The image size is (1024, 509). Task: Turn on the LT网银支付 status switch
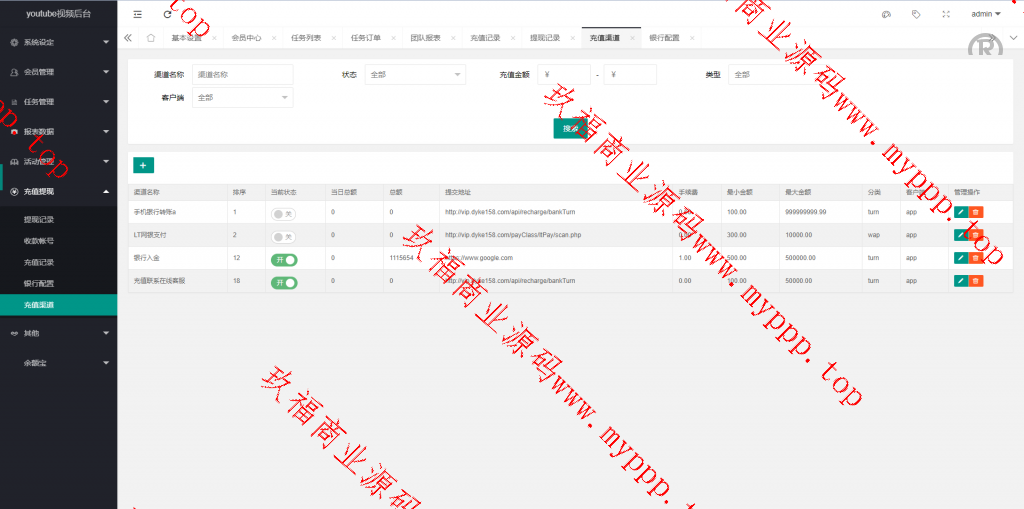[284, 236]
